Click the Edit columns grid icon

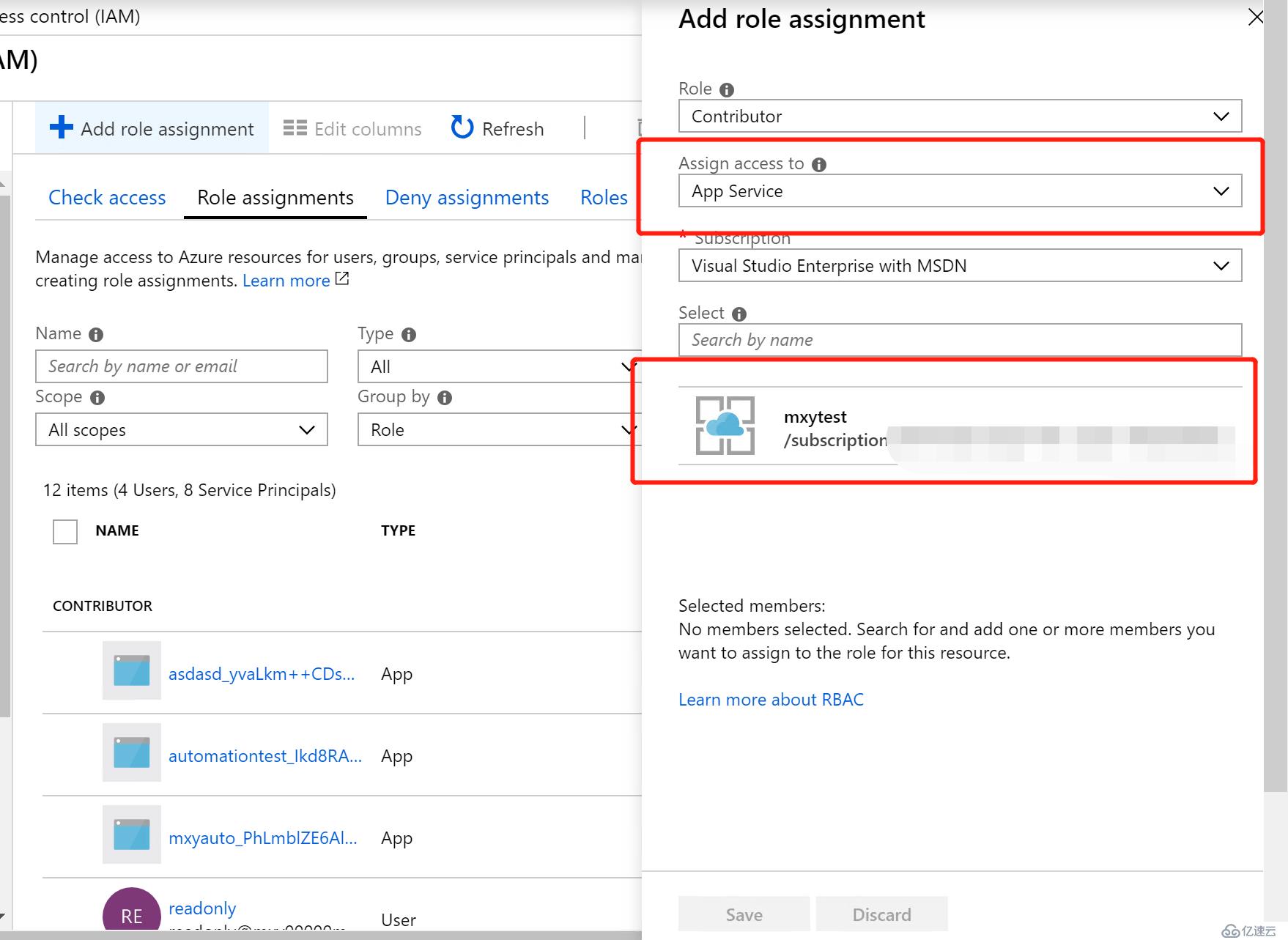pos(295,128)
